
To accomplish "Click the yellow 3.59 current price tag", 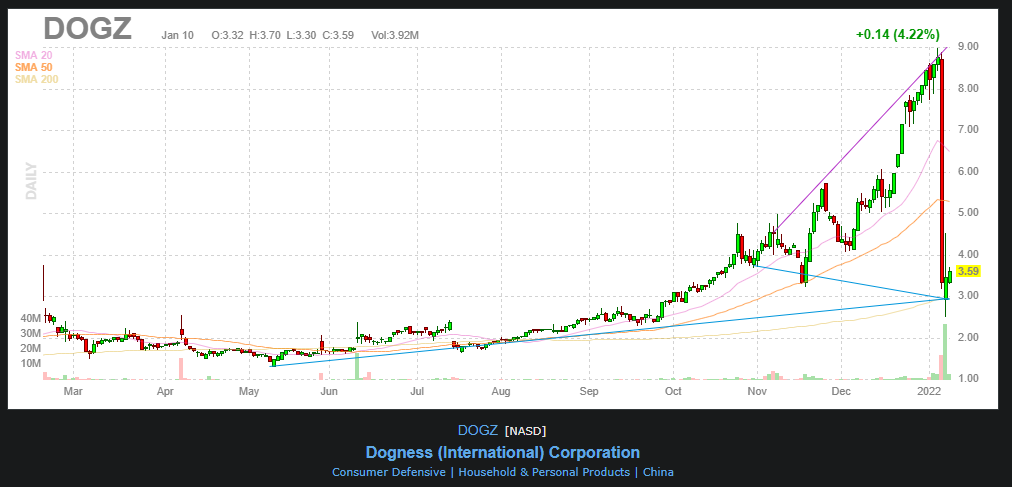I will coord(969,272).
